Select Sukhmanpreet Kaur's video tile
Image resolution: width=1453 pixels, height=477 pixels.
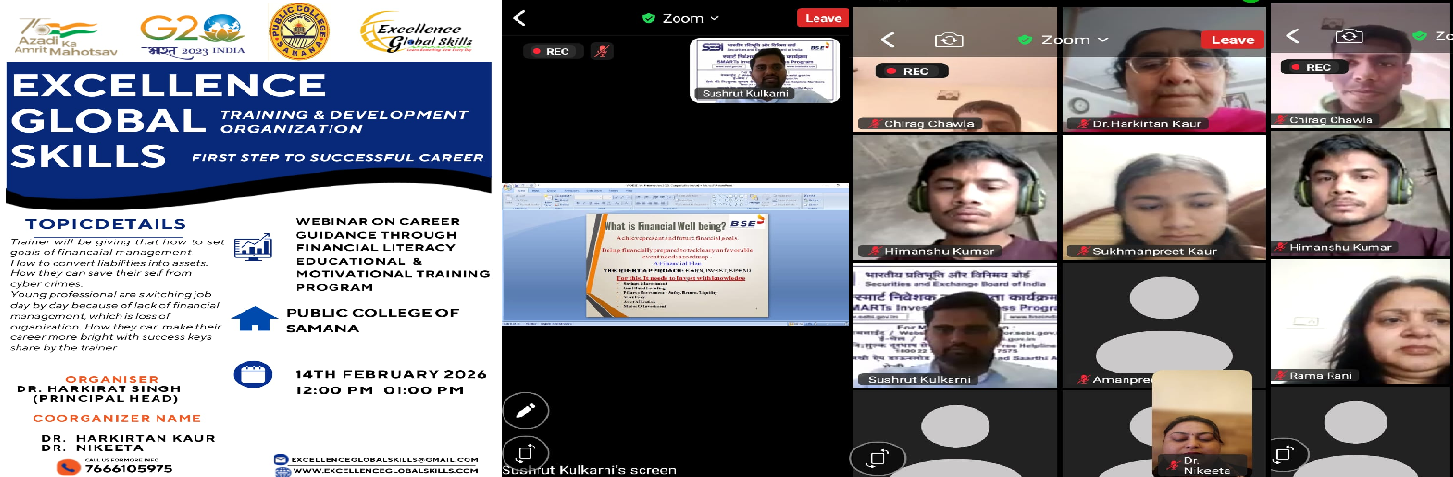click(1162, 197)
